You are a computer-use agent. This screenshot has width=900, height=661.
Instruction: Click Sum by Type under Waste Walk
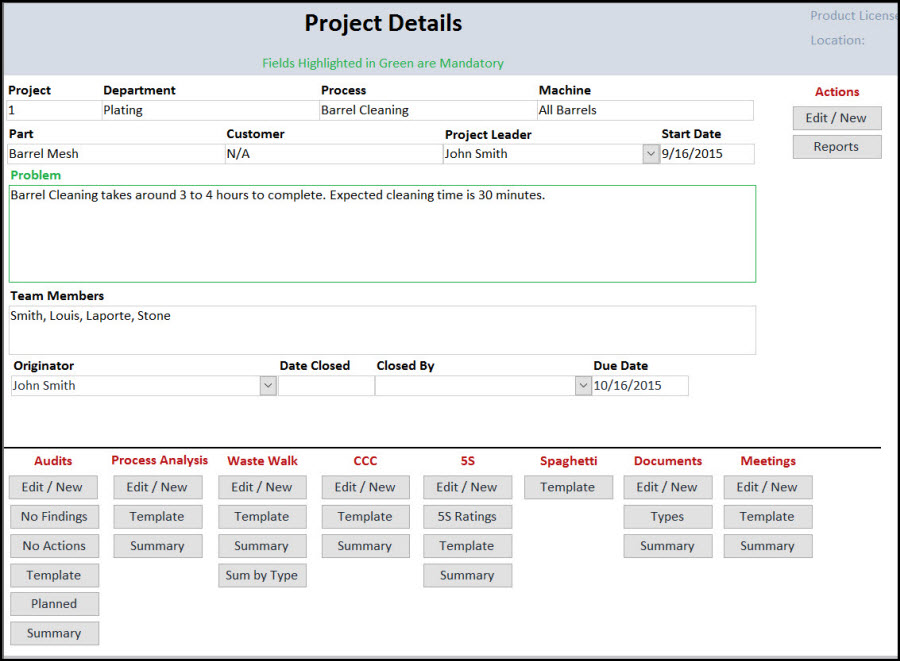pyautogui.click(x=261, y=575)
